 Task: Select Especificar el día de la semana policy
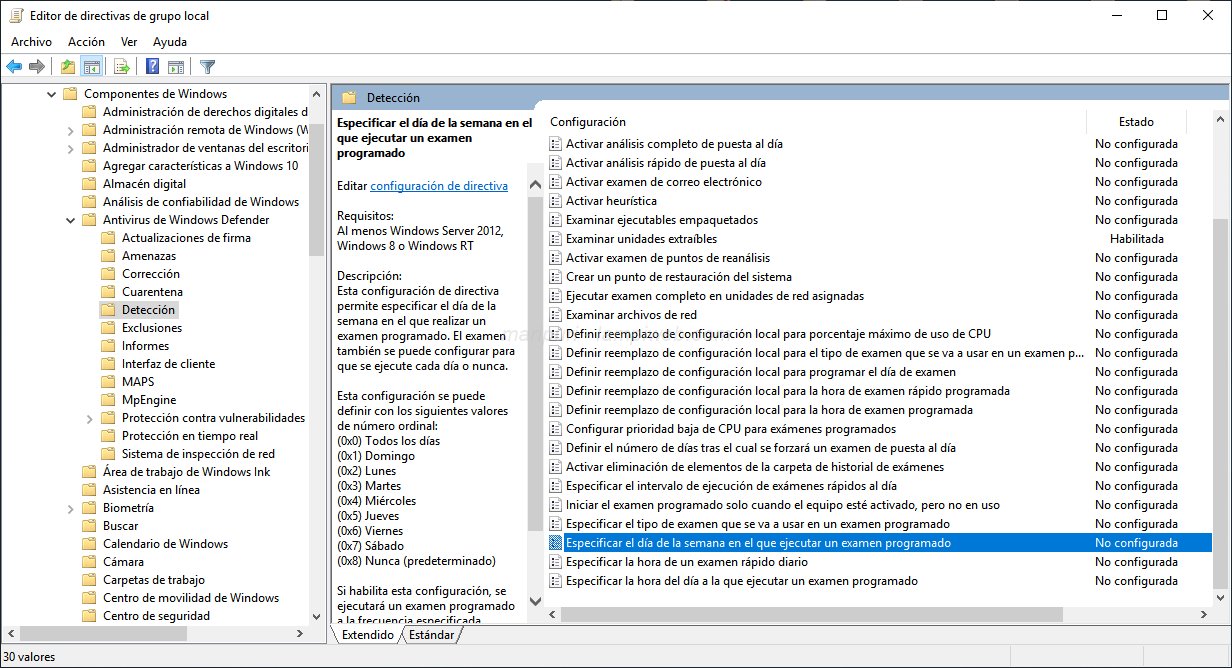point(758,543)
